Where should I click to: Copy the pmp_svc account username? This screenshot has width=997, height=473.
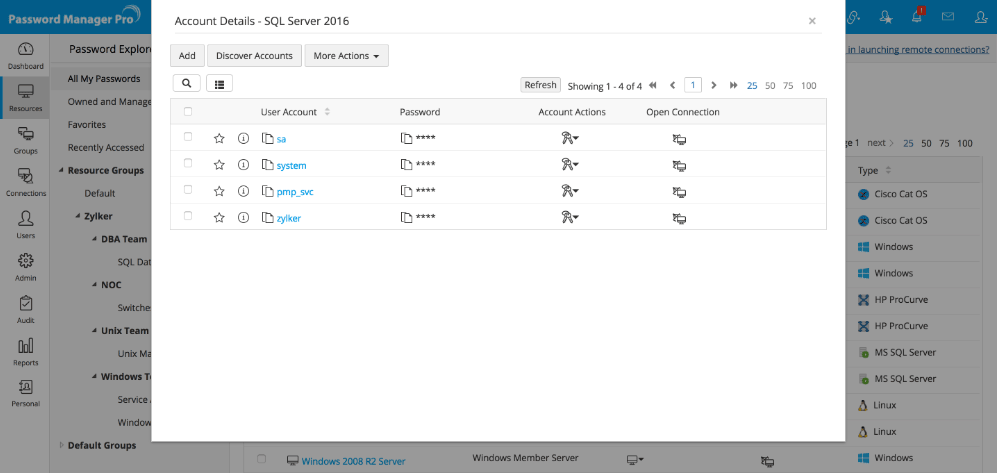[267, 191]
